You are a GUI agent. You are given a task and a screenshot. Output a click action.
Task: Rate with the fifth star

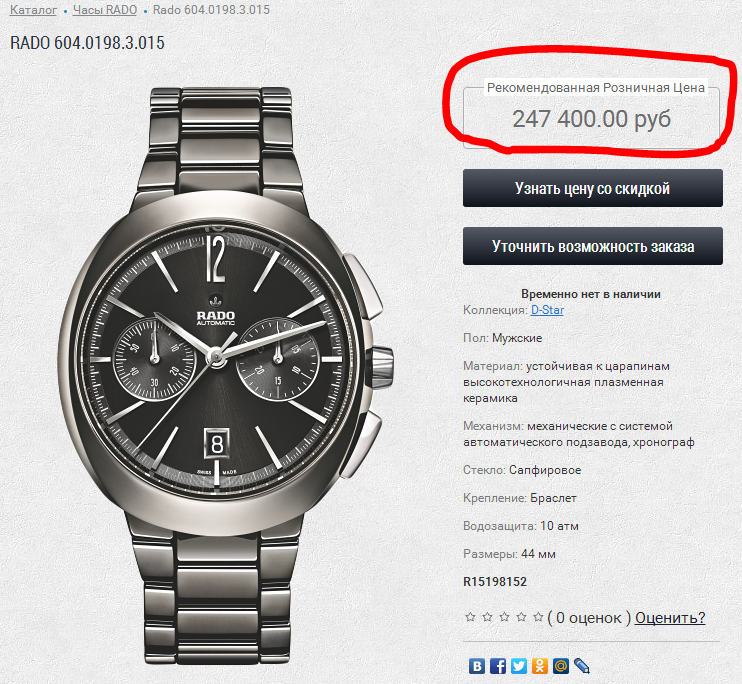[x=539, y=617]
